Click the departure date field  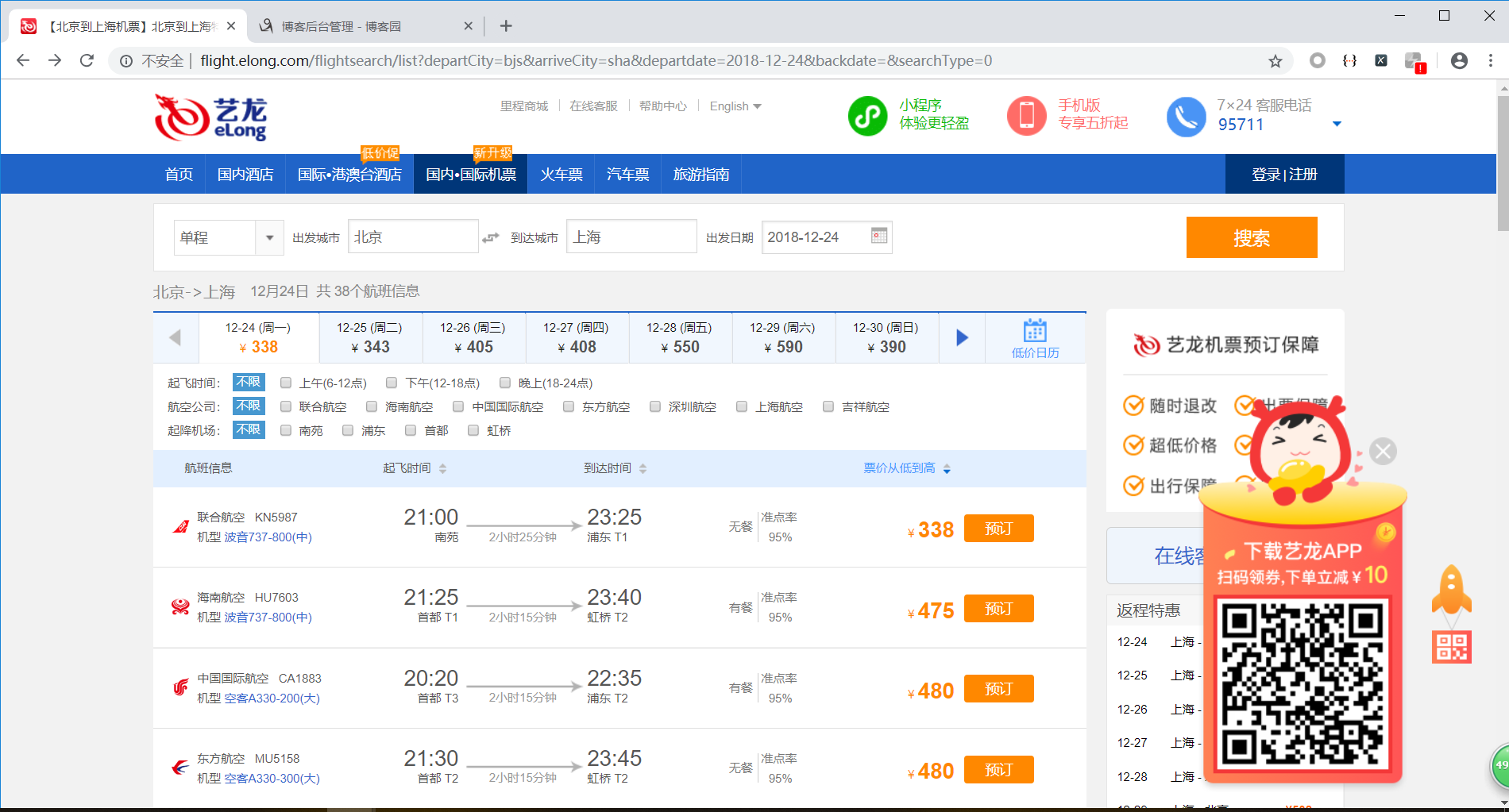(827, 237)
